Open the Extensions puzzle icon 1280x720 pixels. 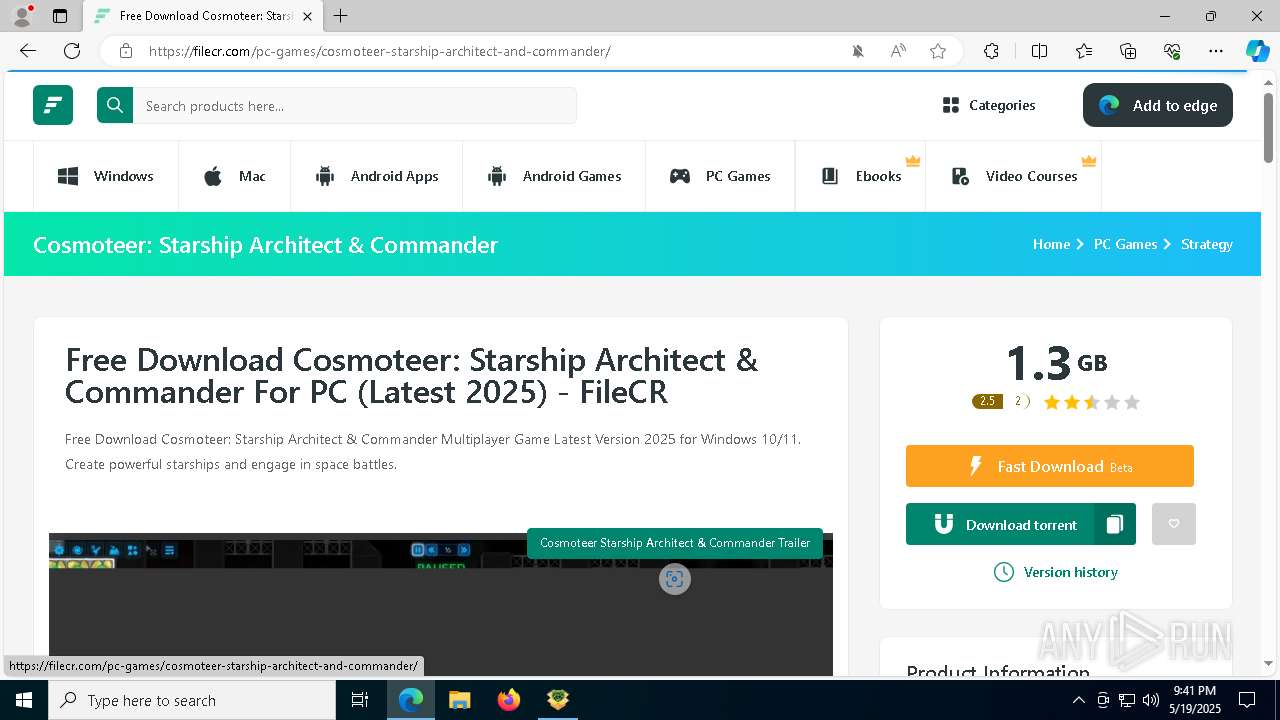(x=991, y=51)
